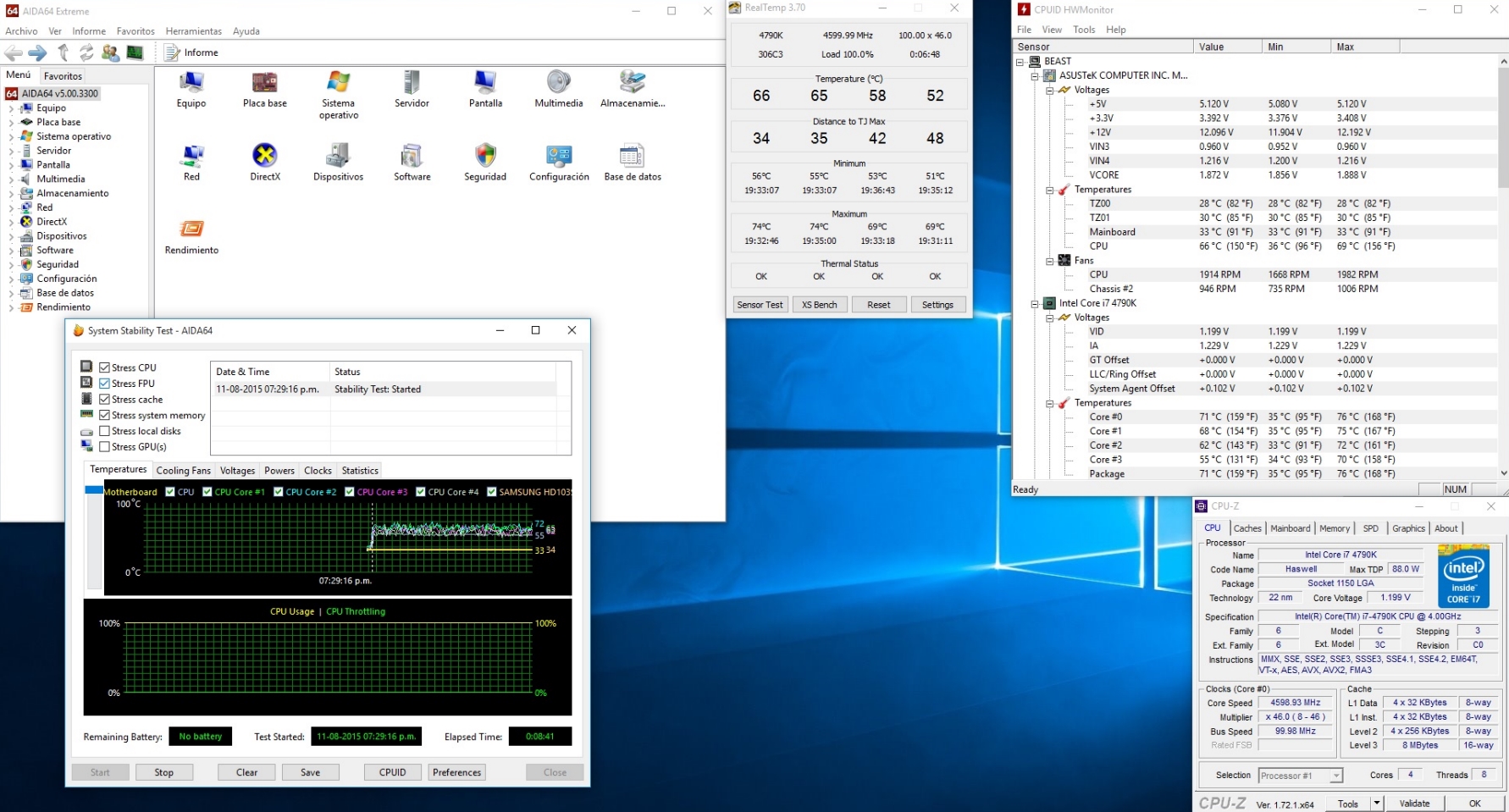Click the Stop button in Stability Test
The image size is (1509, 812).
coord(163,772)
